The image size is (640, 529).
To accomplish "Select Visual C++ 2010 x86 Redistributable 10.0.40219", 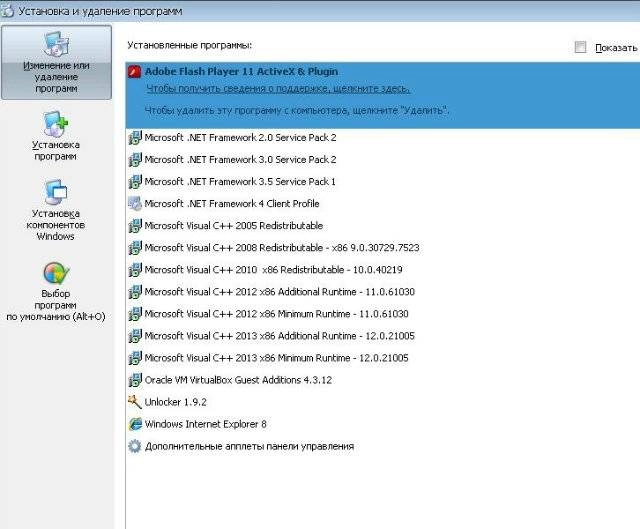I will point(273,270).
